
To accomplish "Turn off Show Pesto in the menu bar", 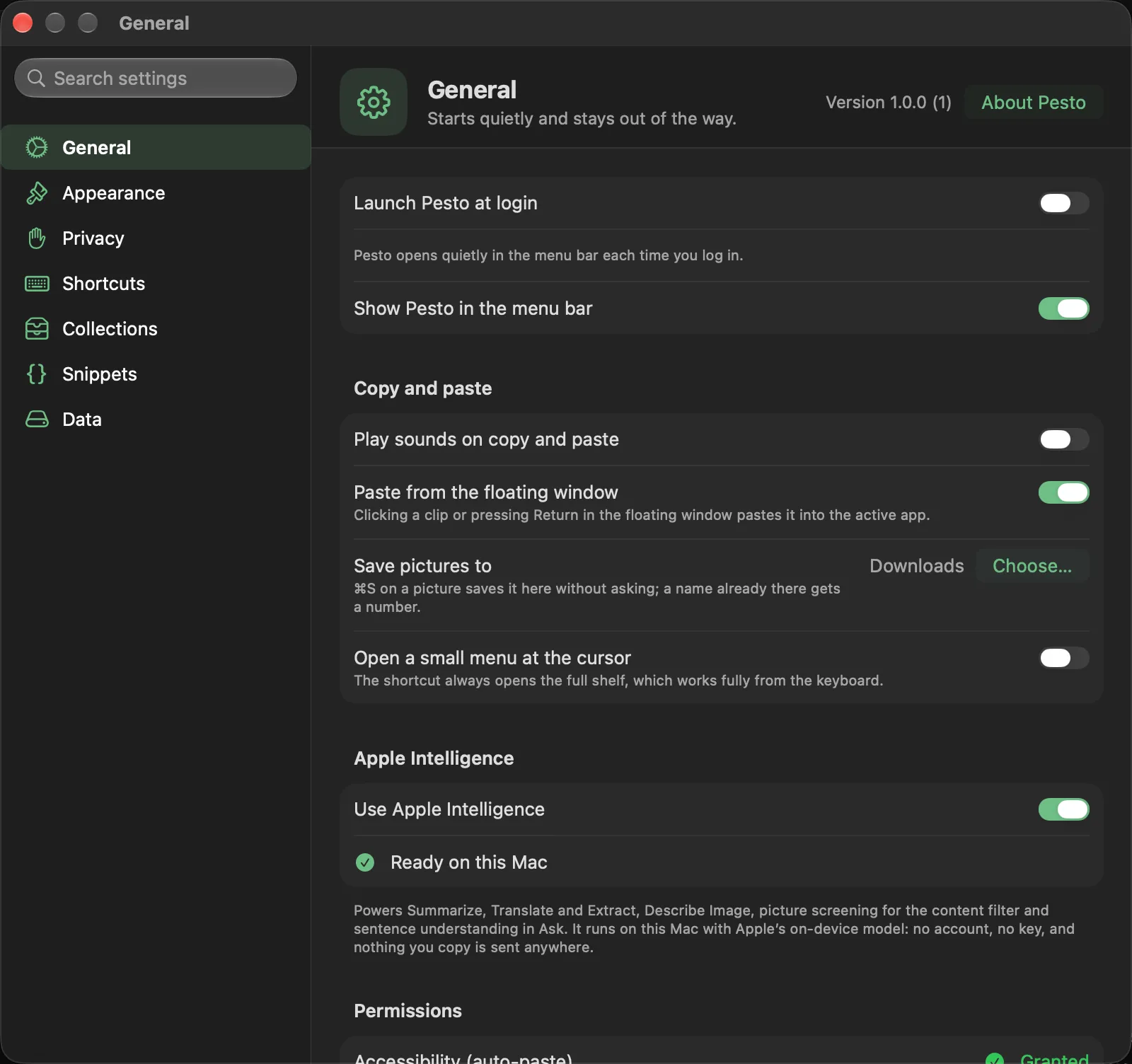I will coord(1064,308).
